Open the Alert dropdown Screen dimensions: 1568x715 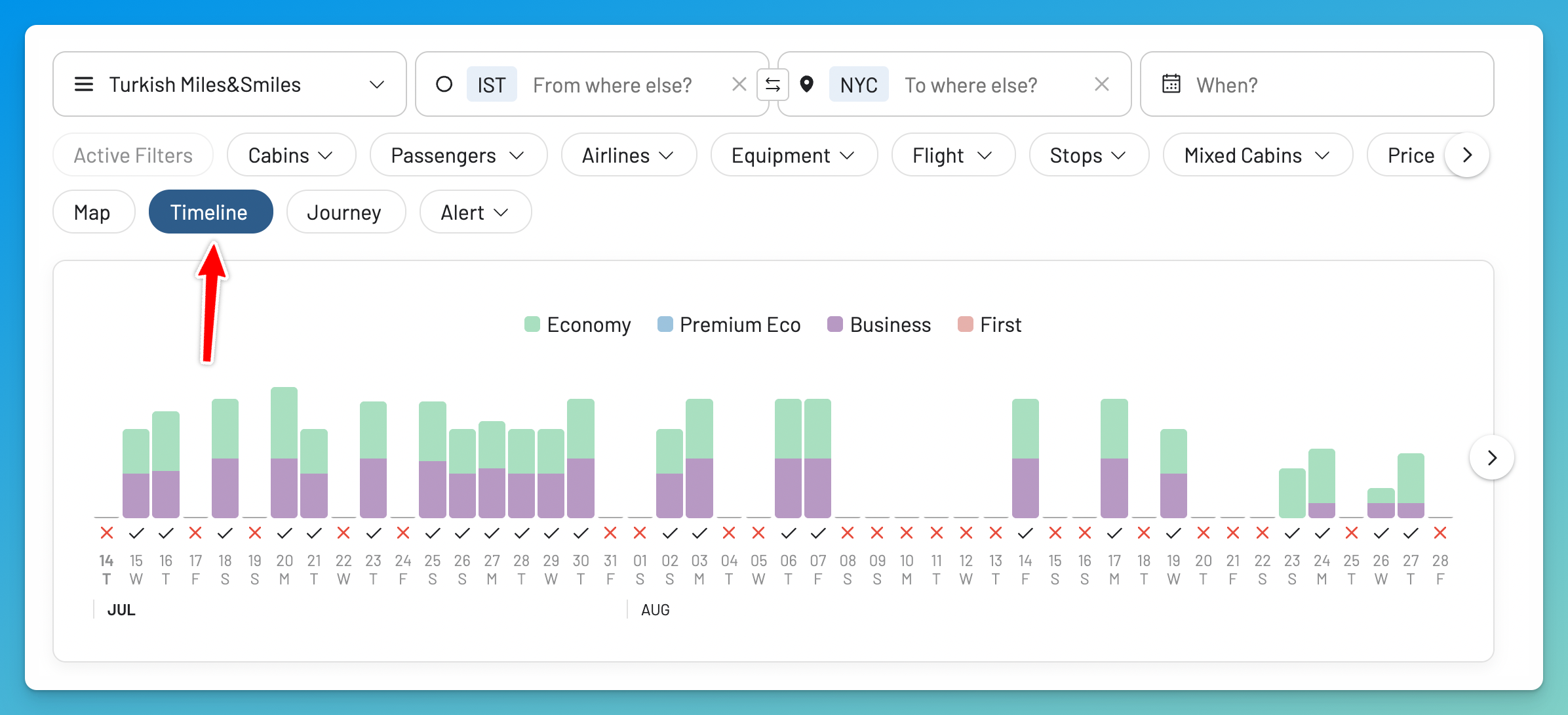coord(475,212)
